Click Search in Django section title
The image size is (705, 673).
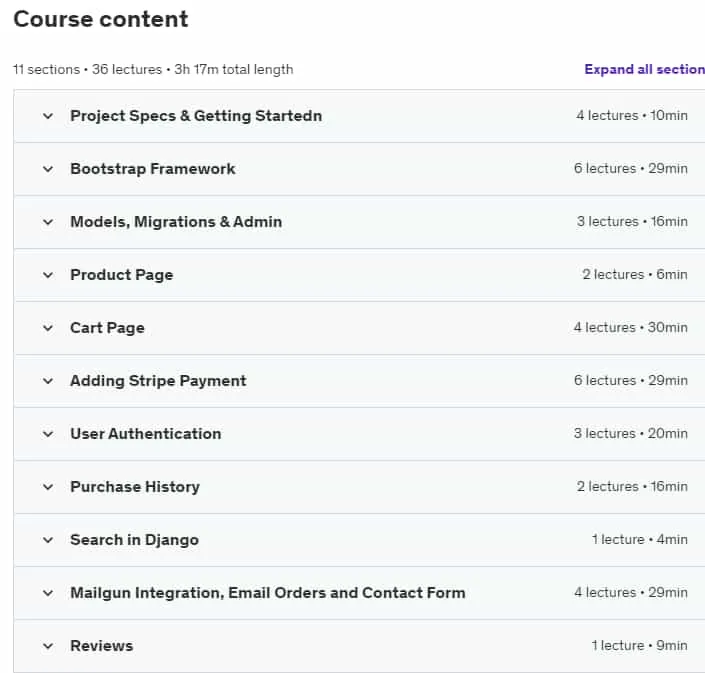[x=134, y=540]
